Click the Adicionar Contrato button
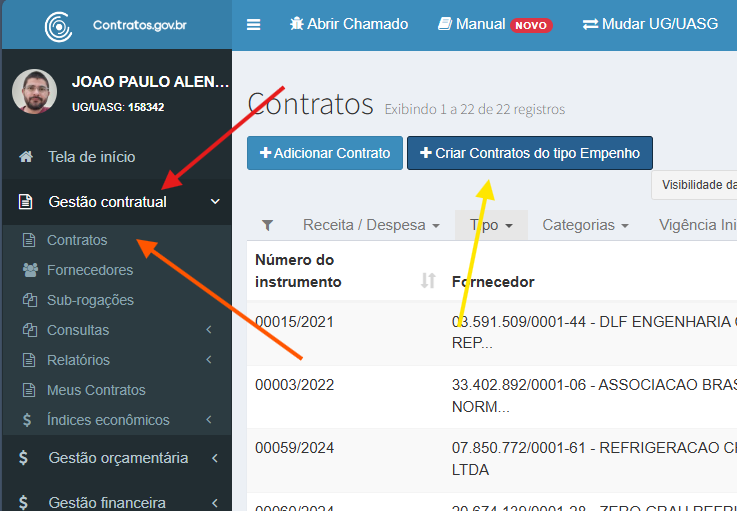 (324, 153)
